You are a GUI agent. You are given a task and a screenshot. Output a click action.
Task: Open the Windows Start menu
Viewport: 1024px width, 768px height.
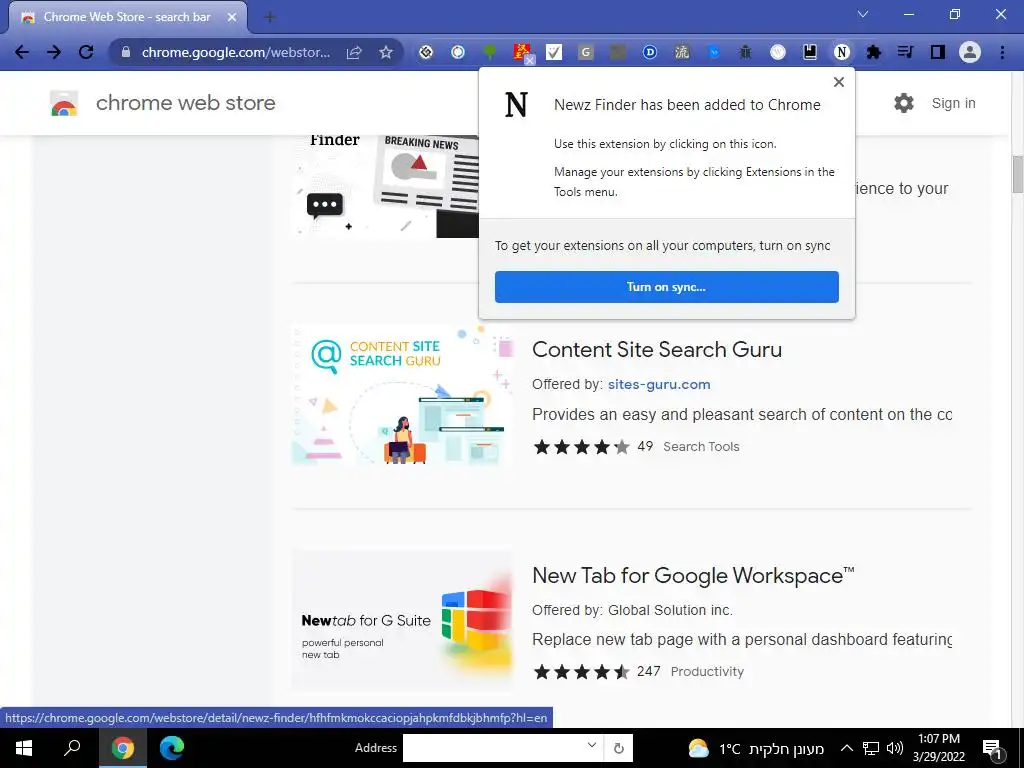coord(24,748)
